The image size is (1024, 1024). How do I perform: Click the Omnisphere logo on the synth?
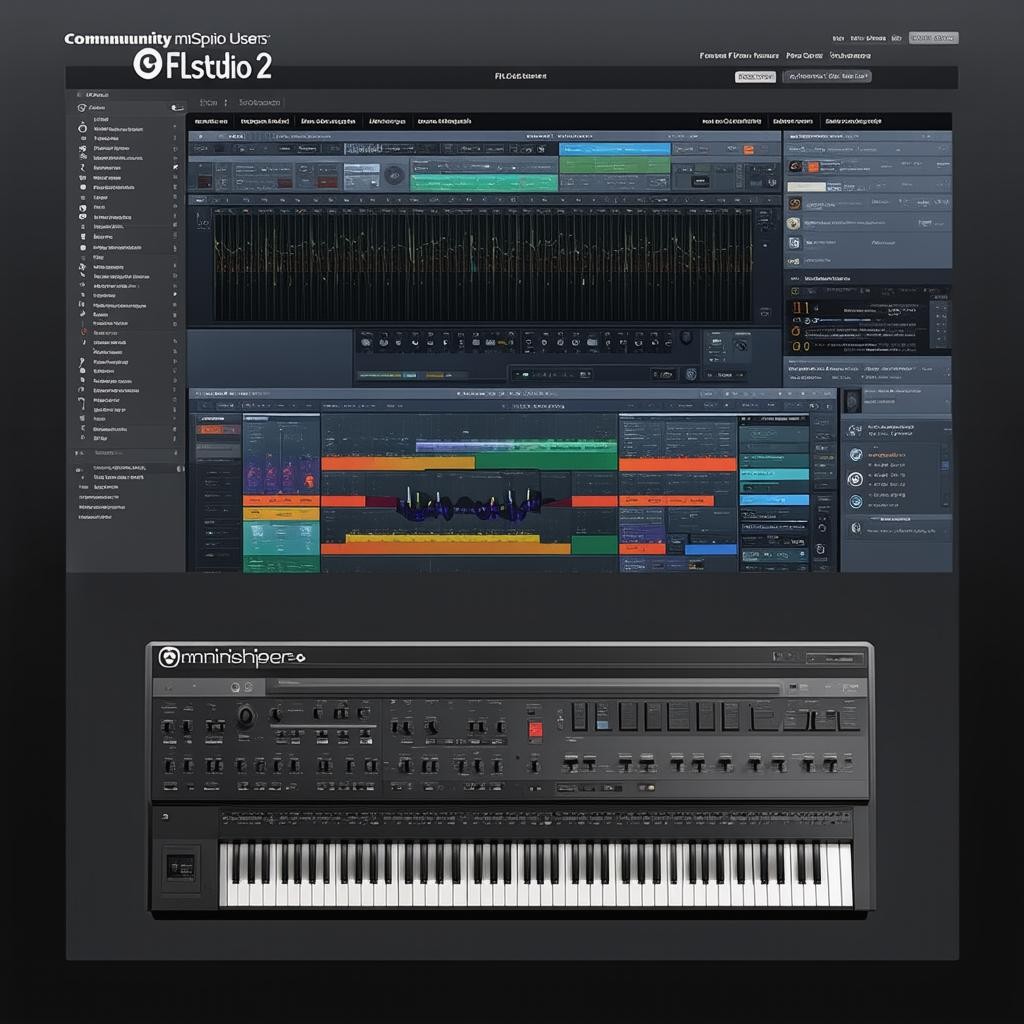click(x=168, y=657)
